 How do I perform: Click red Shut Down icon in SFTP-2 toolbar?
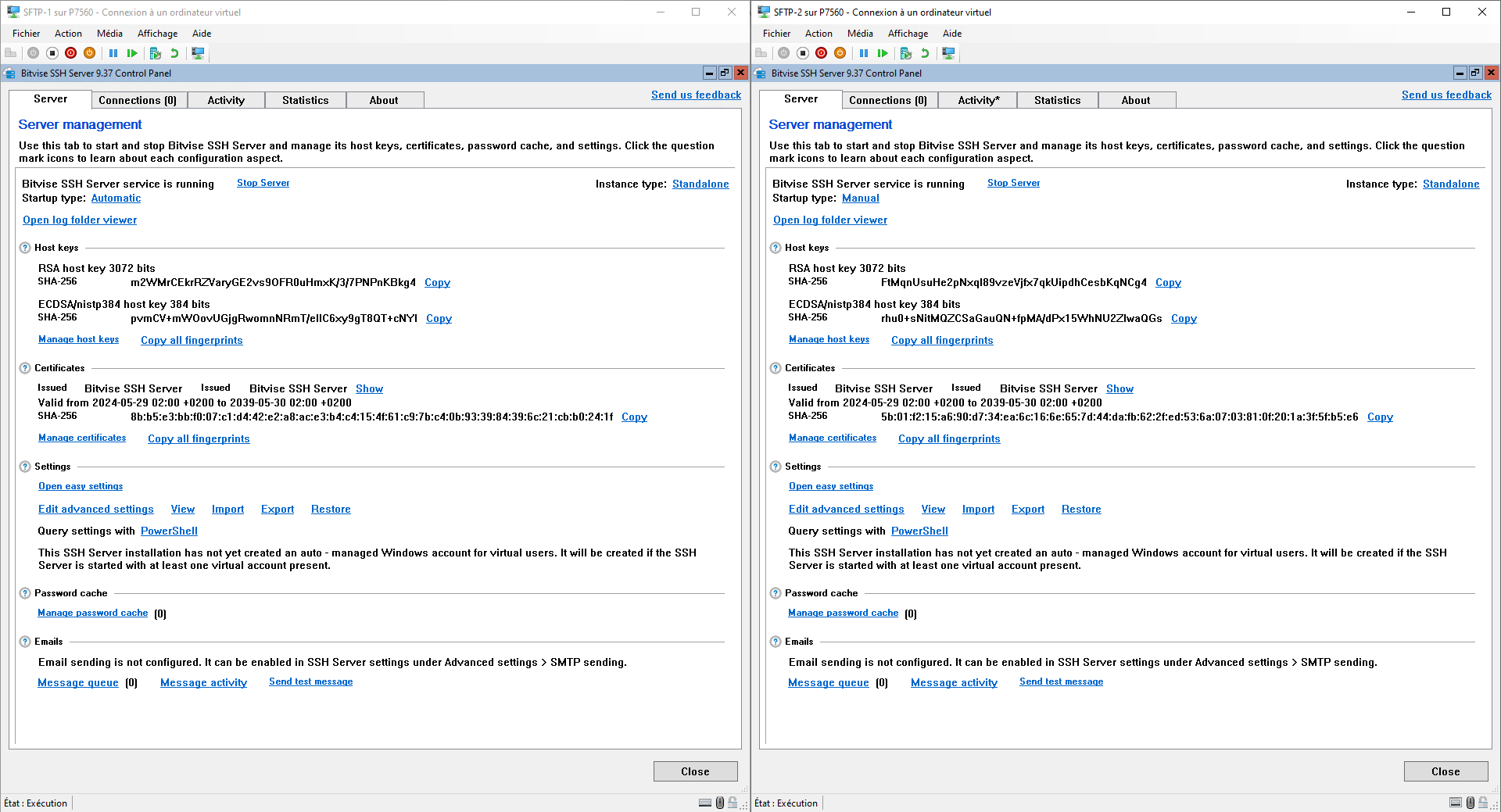point(822,53)
